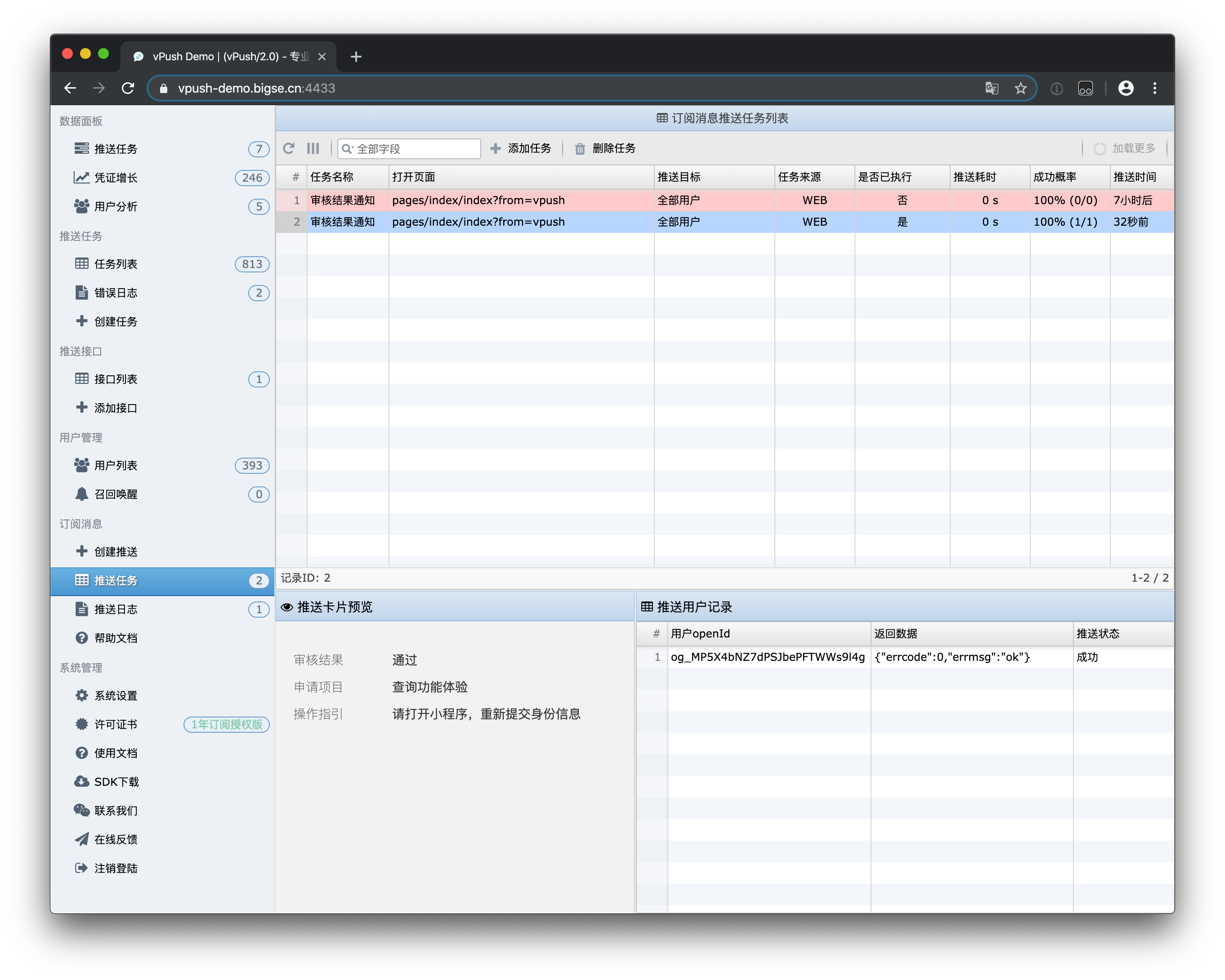Click the 创建推送 plus icon
This screenshot has height=980, width=1225.
(x=82, y=551)
